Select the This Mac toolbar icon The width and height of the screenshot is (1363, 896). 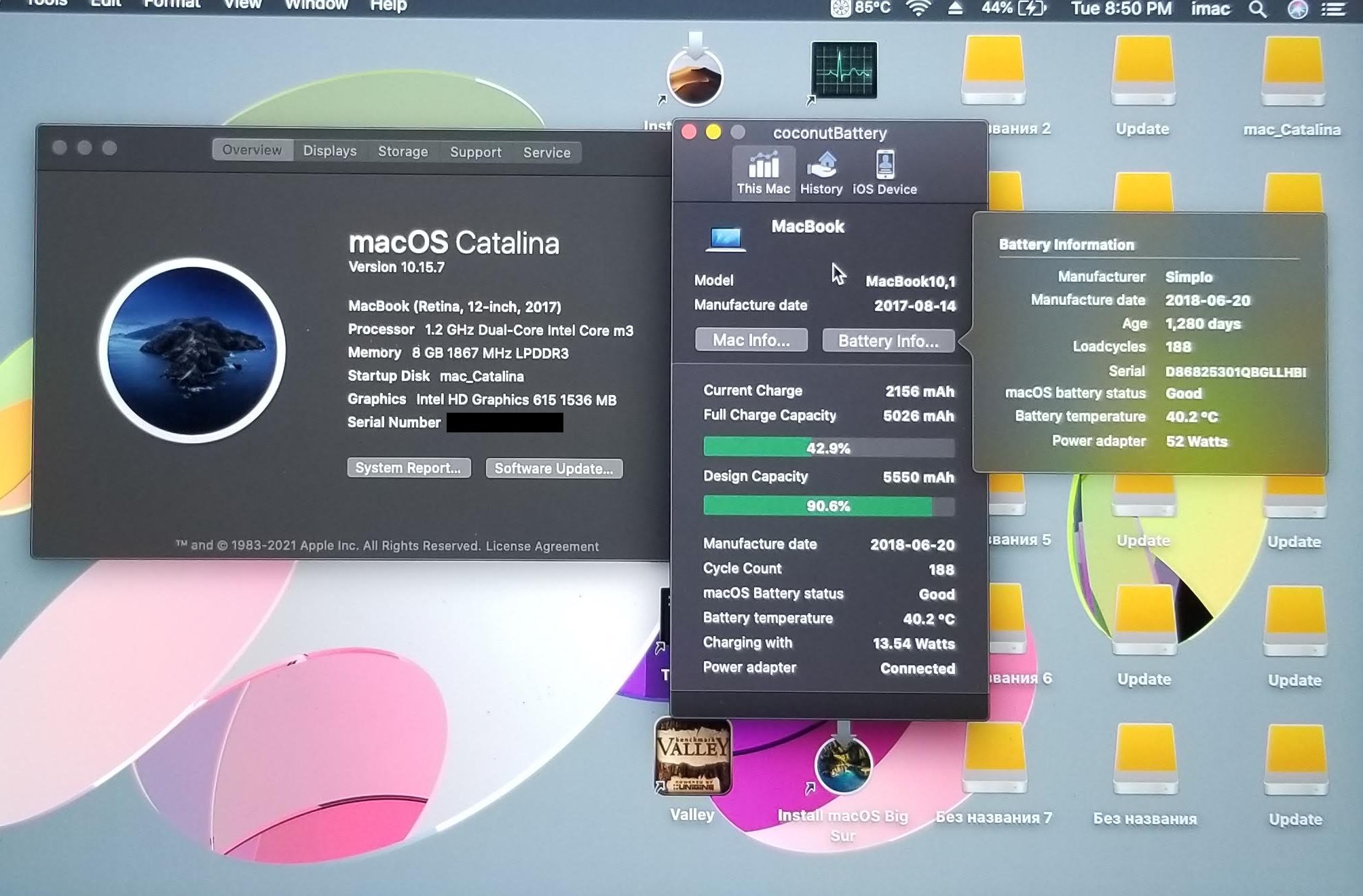tap(763, 172)
